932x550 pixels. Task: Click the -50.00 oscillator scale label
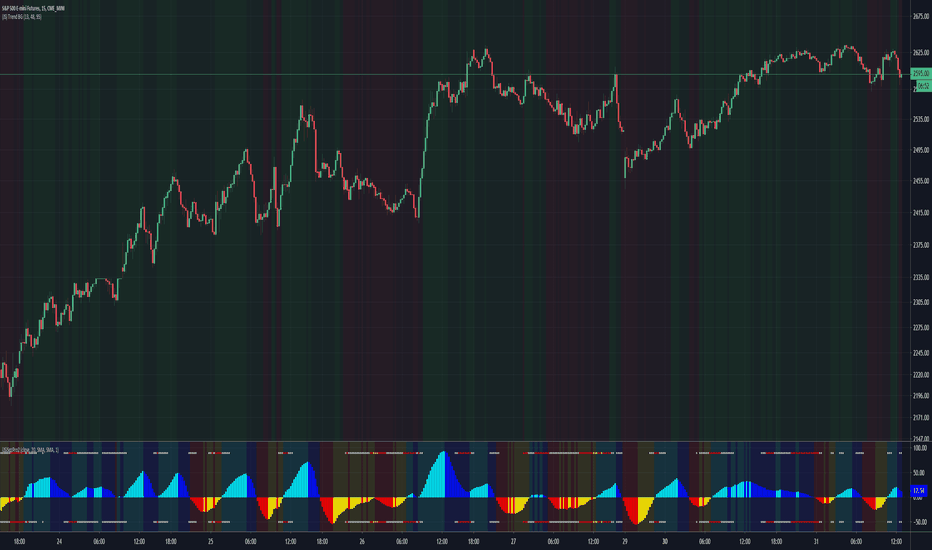click(920, 522)
